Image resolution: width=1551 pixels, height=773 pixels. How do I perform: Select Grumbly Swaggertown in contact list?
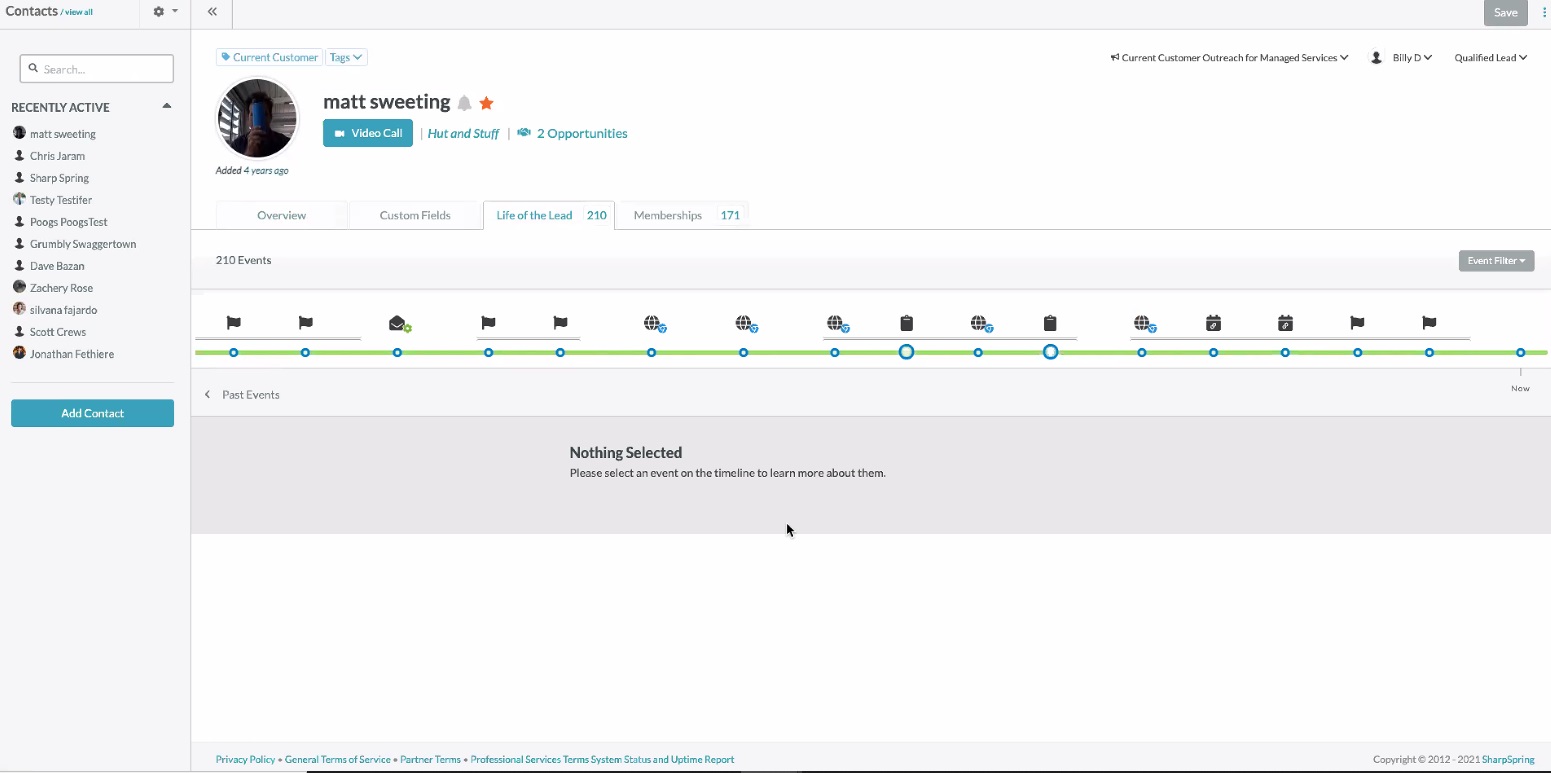pyautogui.click(x=83, y=244)
